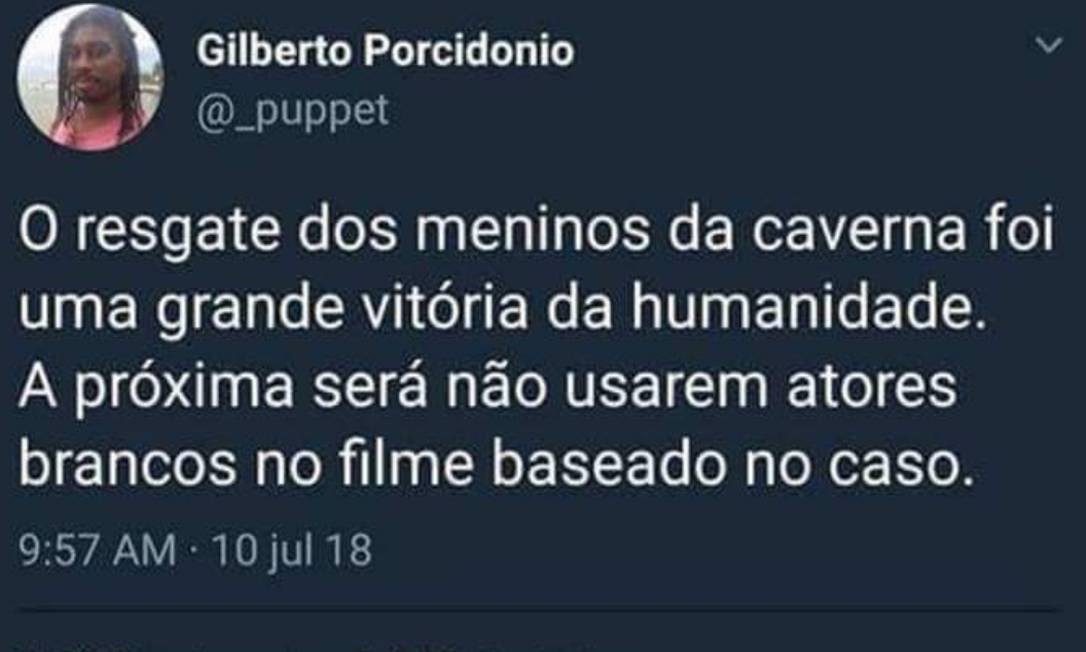Visit the @_puppet handle

click(x=293, y=111)
